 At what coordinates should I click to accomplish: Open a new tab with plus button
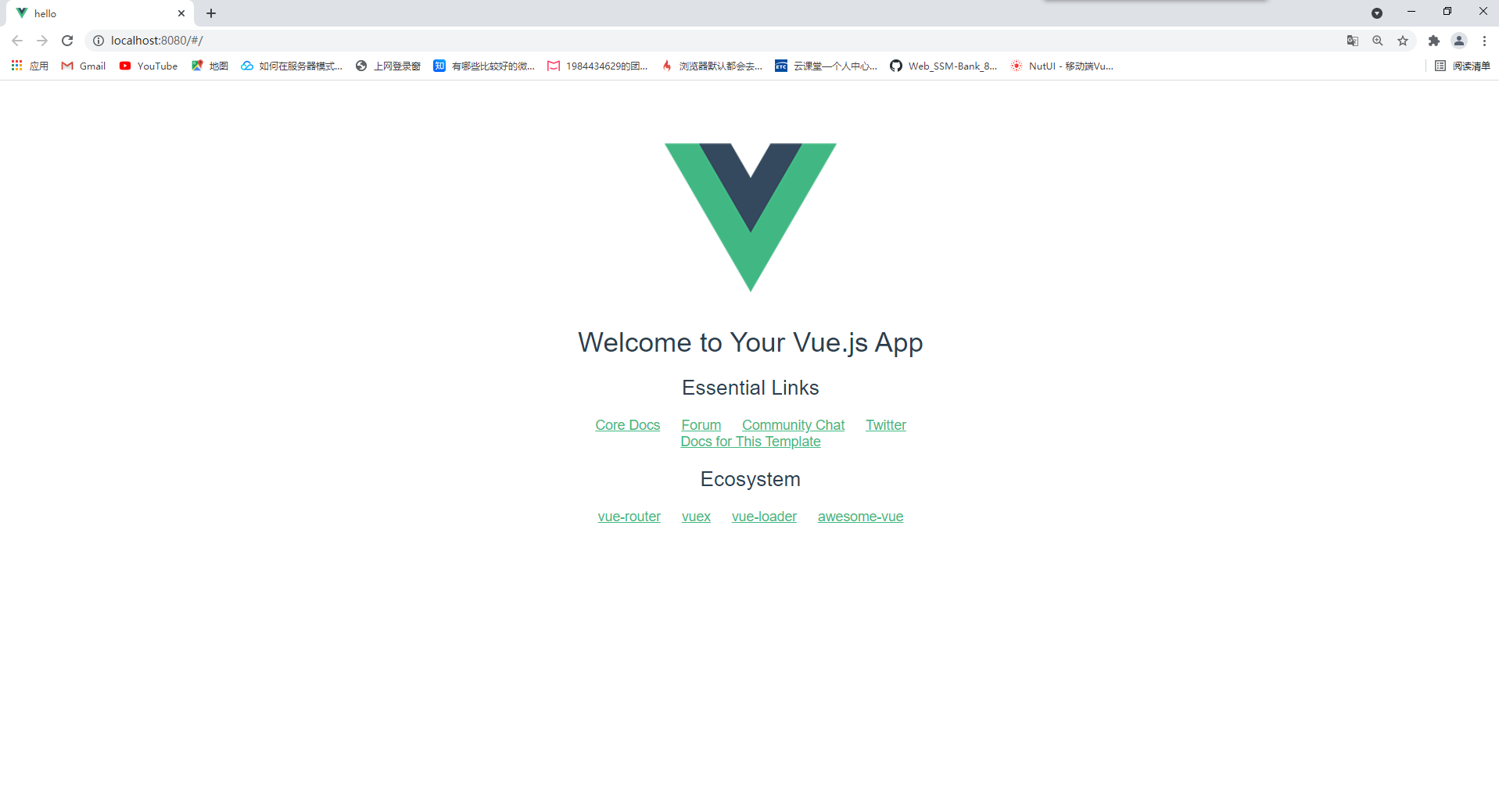pyautogui.click(x=211, y=13)
